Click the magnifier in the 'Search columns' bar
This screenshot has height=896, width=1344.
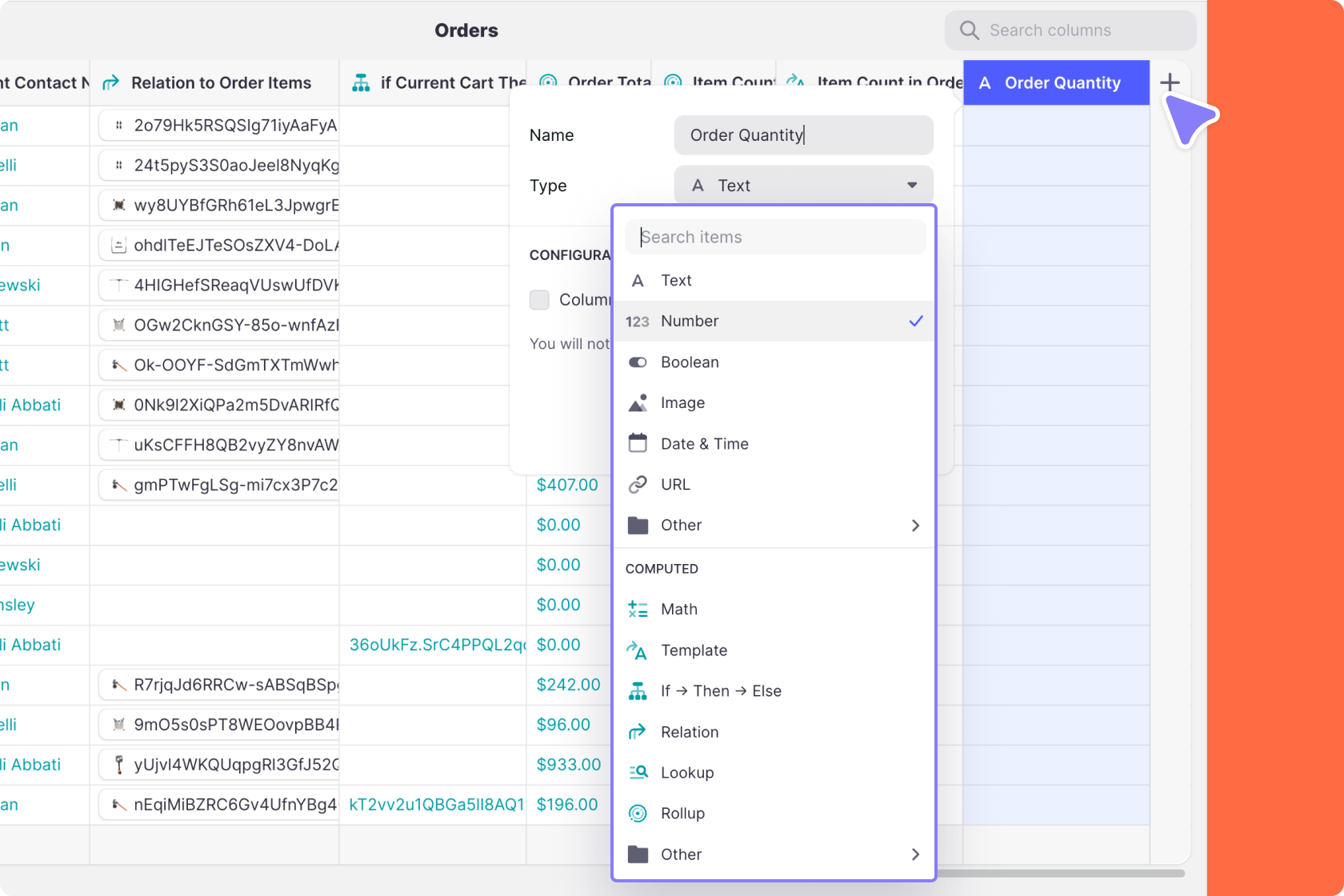[x=969, y=30]
